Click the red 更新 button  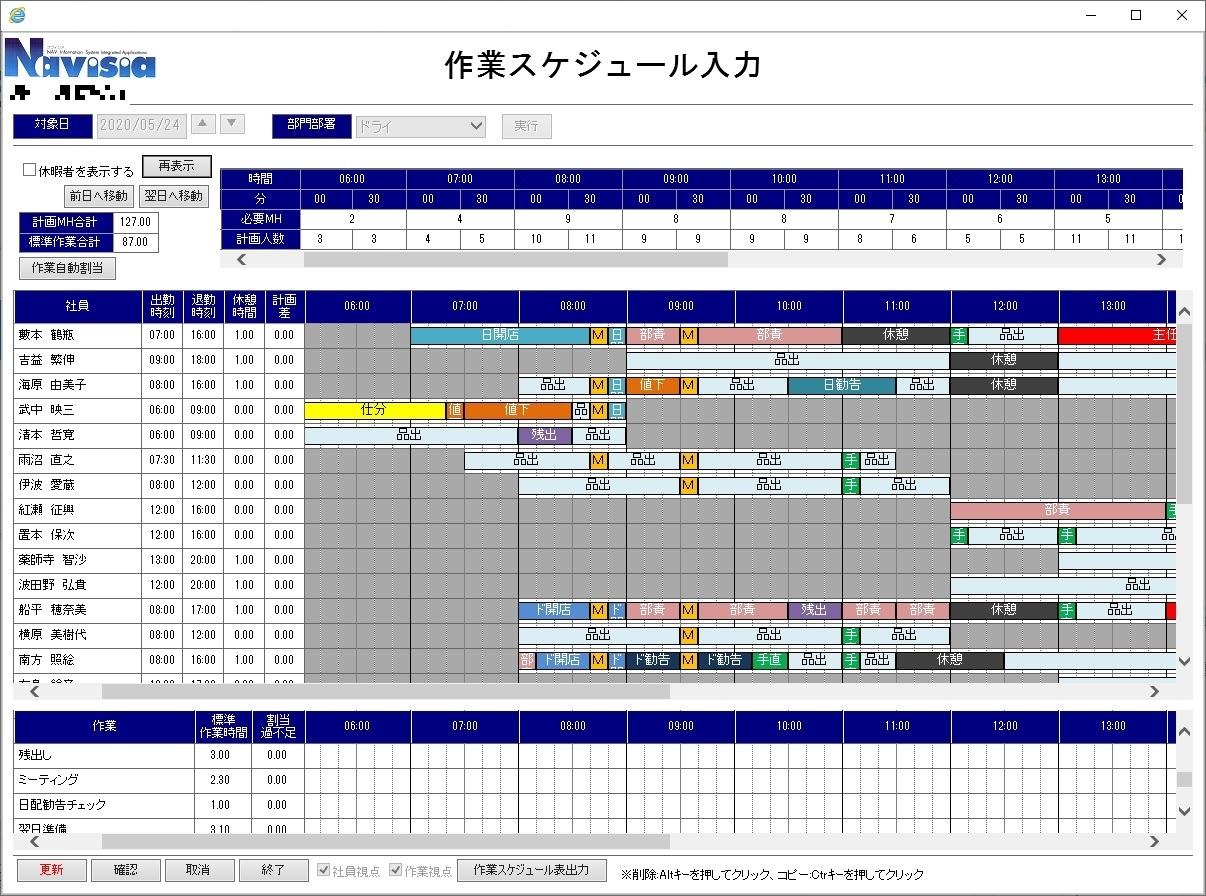click(x=51, y=870)
